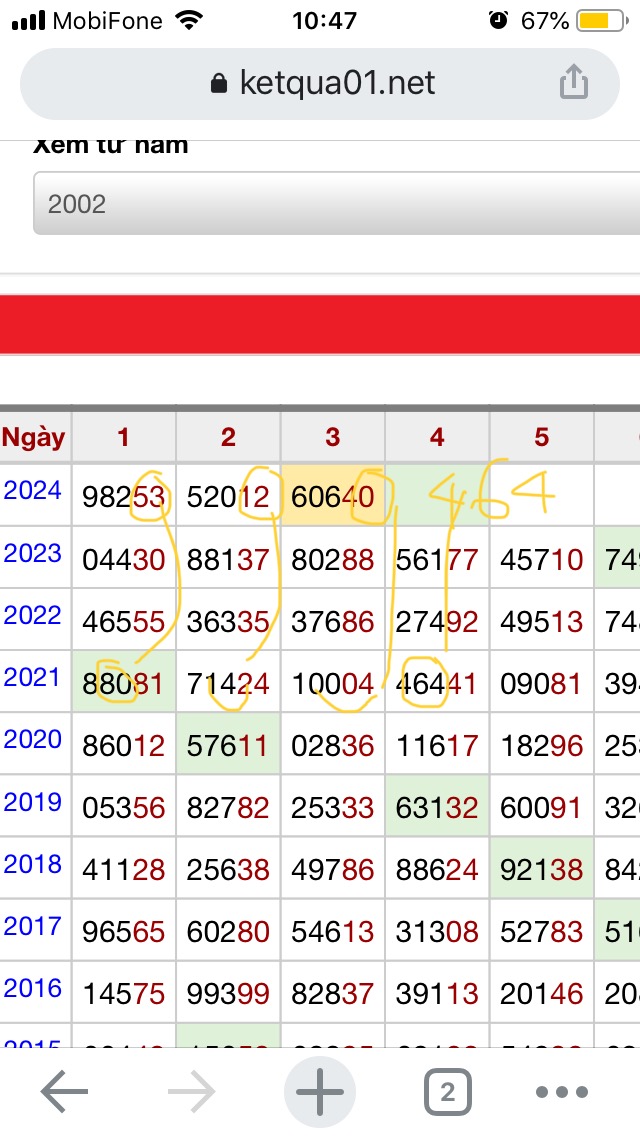Tap the share icon in address bar

coord(573,81)
